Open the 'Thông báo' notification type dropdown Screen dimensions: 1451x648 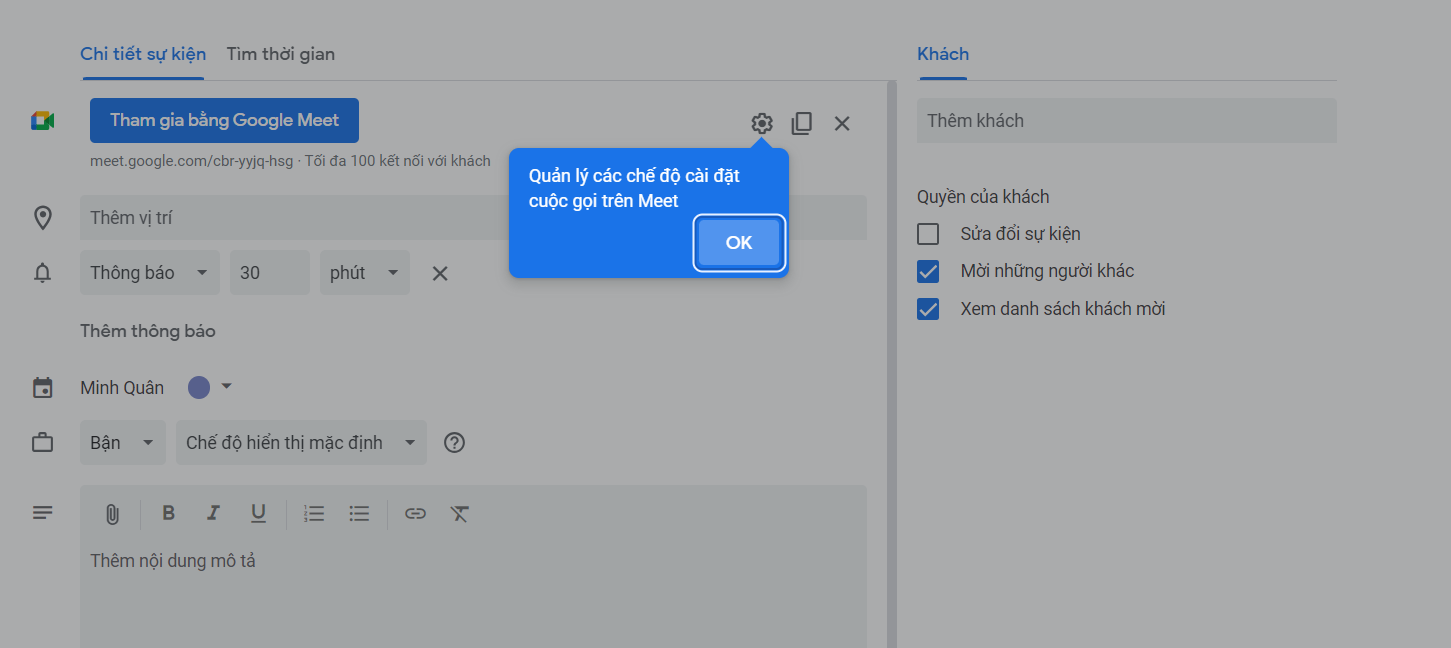149,273
